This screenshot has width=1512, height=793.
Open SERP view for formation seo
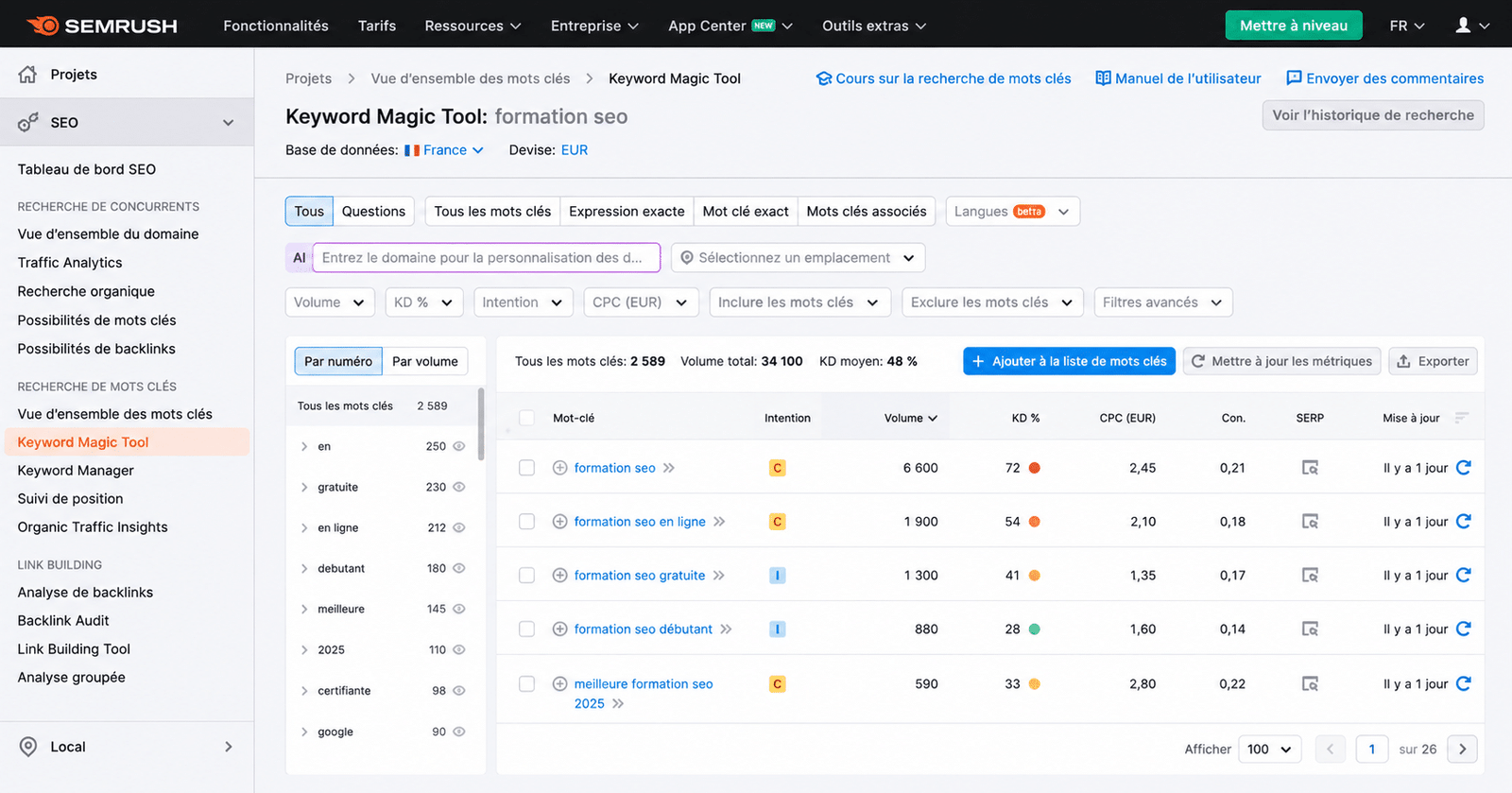tap(1310, 468)
